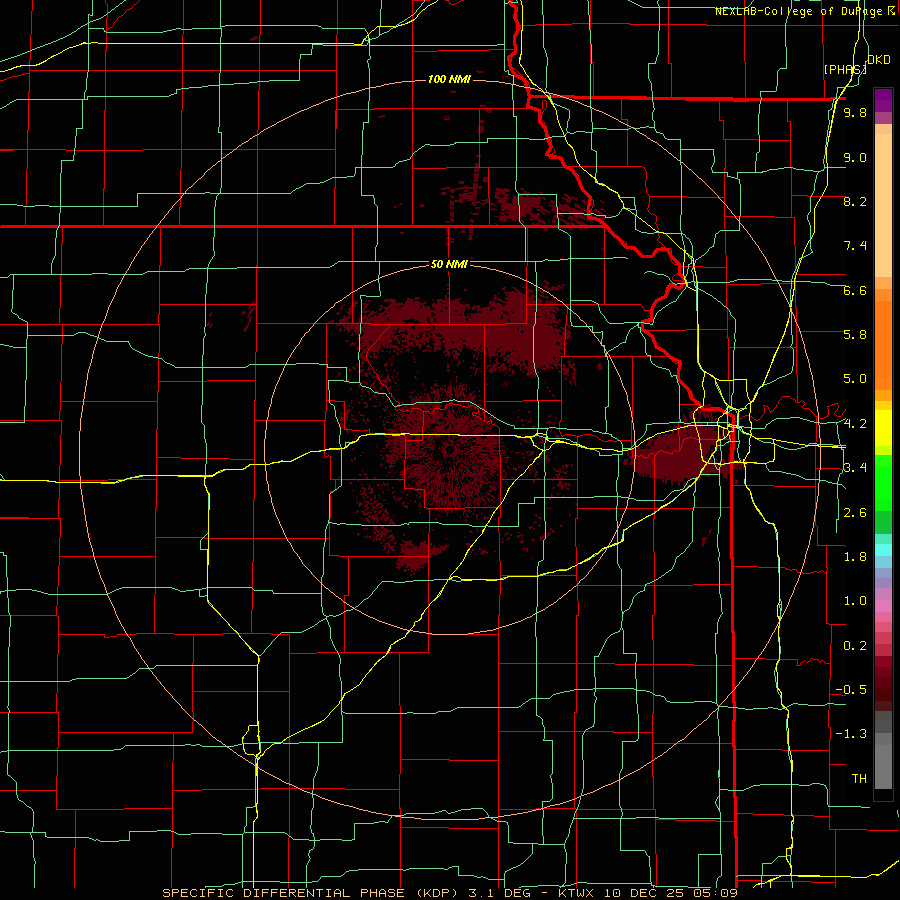The width and height of the screenshot is (900, 900).
Task: Select the 9.8 value on the scale
Action: (855, 113)
